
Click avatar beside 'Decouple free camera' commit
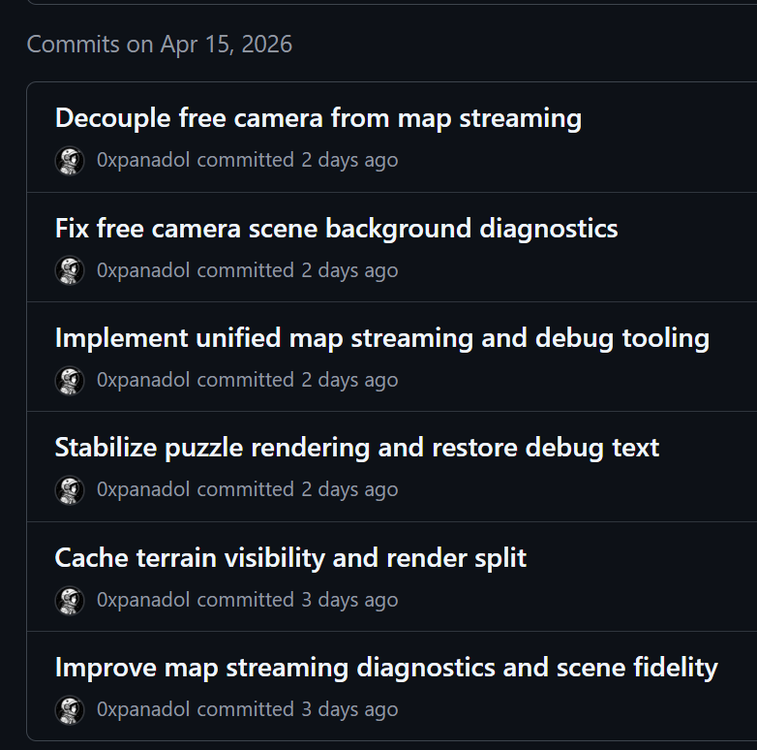pos(69,160)
